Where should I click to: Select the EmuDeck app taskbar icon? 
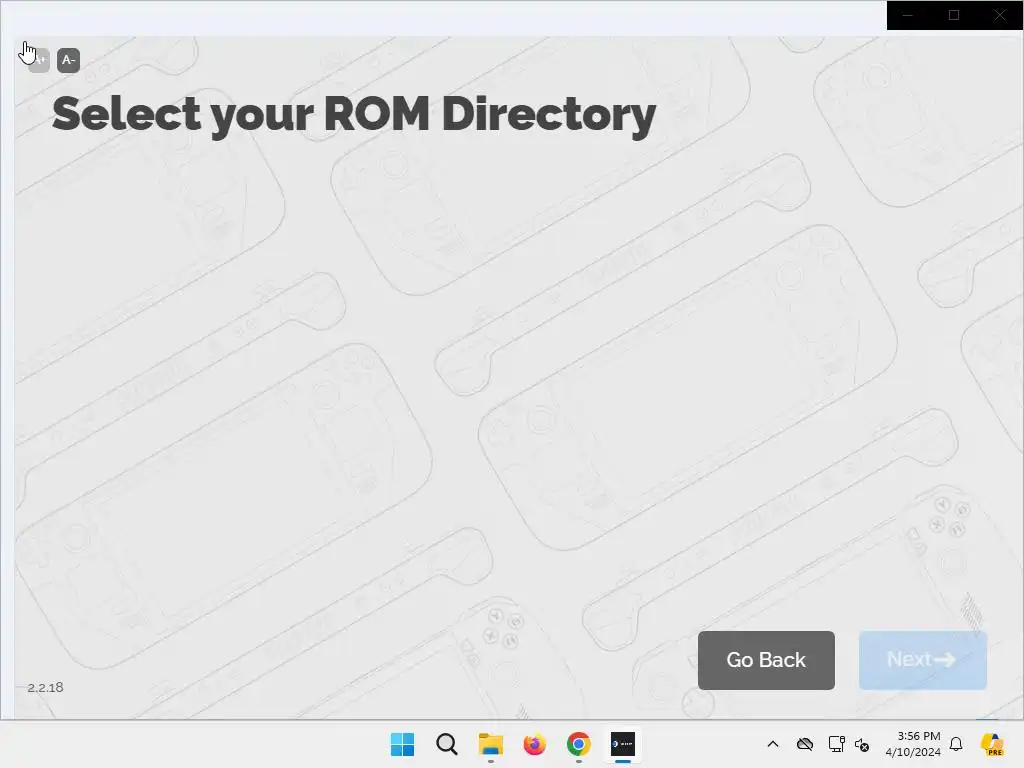click(x=622, y=744)
